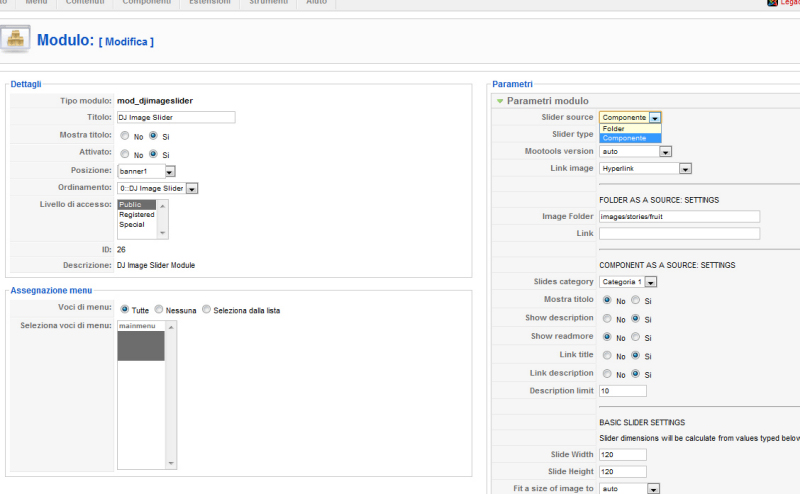Click up arrow of menu items scrollbar
Image resolution: width=800 pixels, height=494 pixels.
tap(171, 327)
